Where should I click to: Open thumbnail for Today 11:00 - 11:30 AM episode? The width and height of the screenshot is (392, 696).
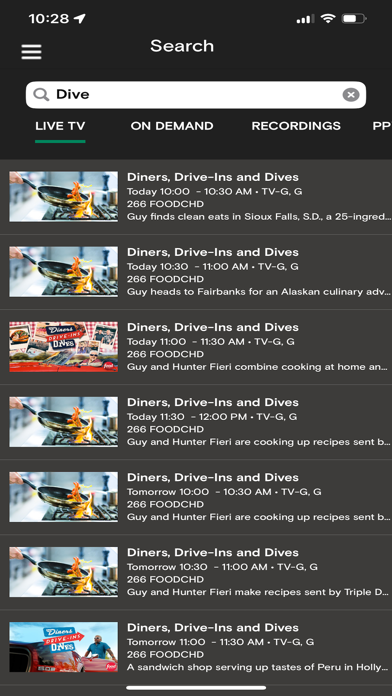[x=63, y=347]
